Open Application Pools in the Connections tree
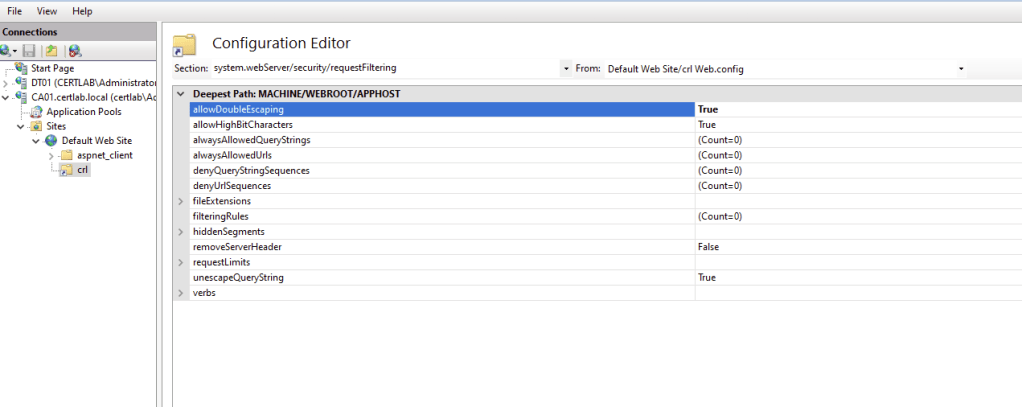1022x407 pixels. [84, 112]
